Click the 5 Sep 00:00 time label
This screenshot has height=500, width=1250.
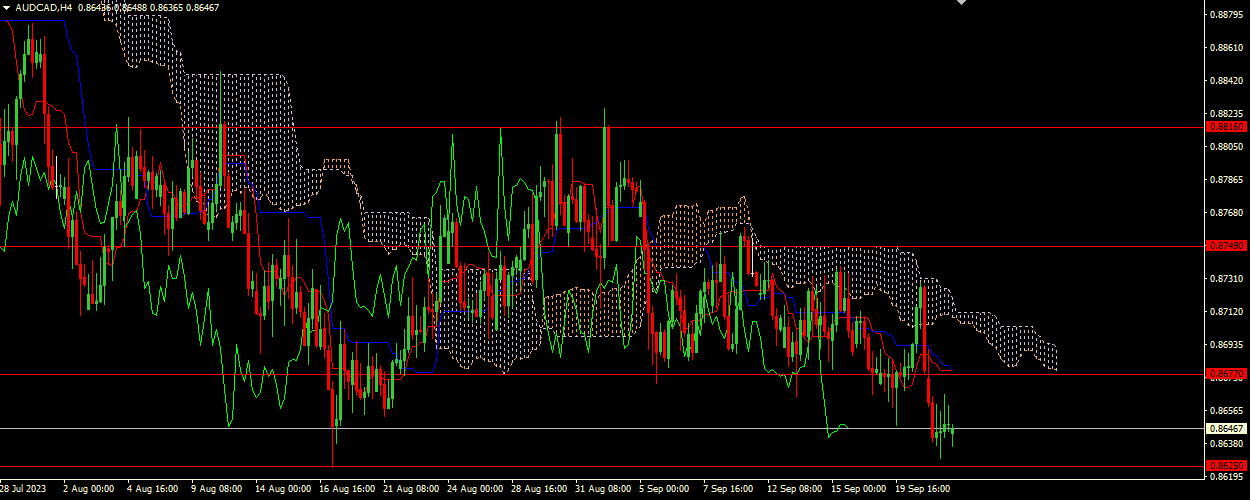[x=665, y=490]
